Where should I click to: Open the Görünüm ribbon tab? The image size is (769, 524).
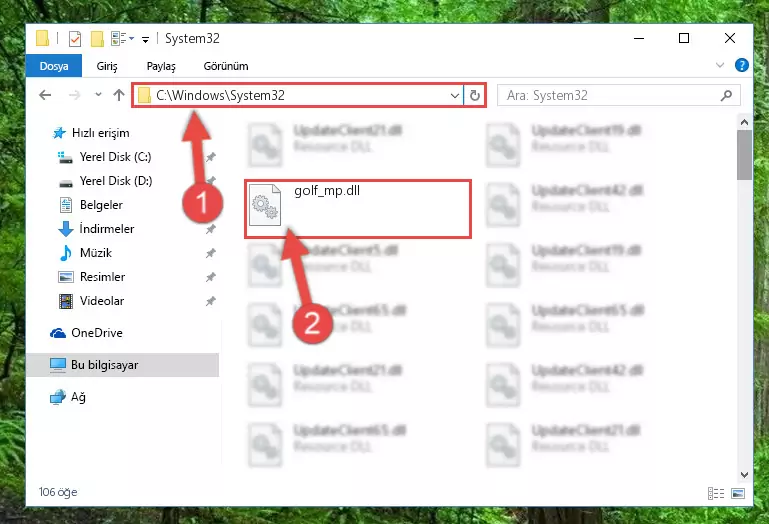(226, 66)
